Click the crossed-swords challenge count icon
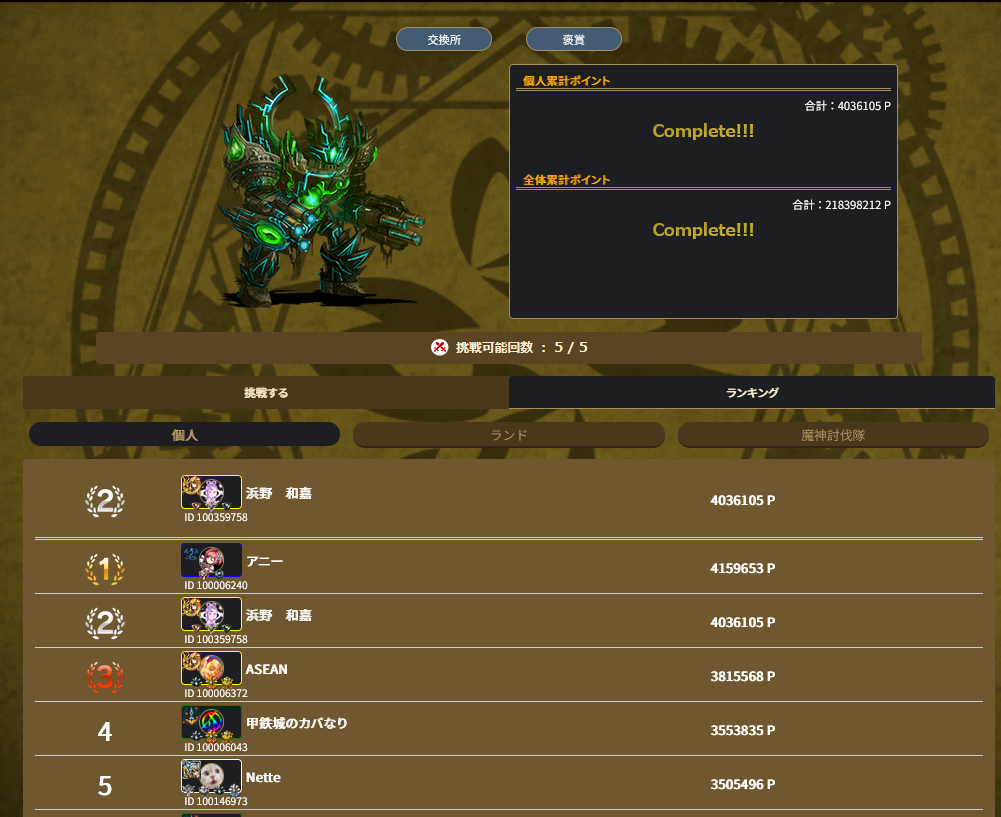This screenshot has width=1001, height=817. point(439,347)
